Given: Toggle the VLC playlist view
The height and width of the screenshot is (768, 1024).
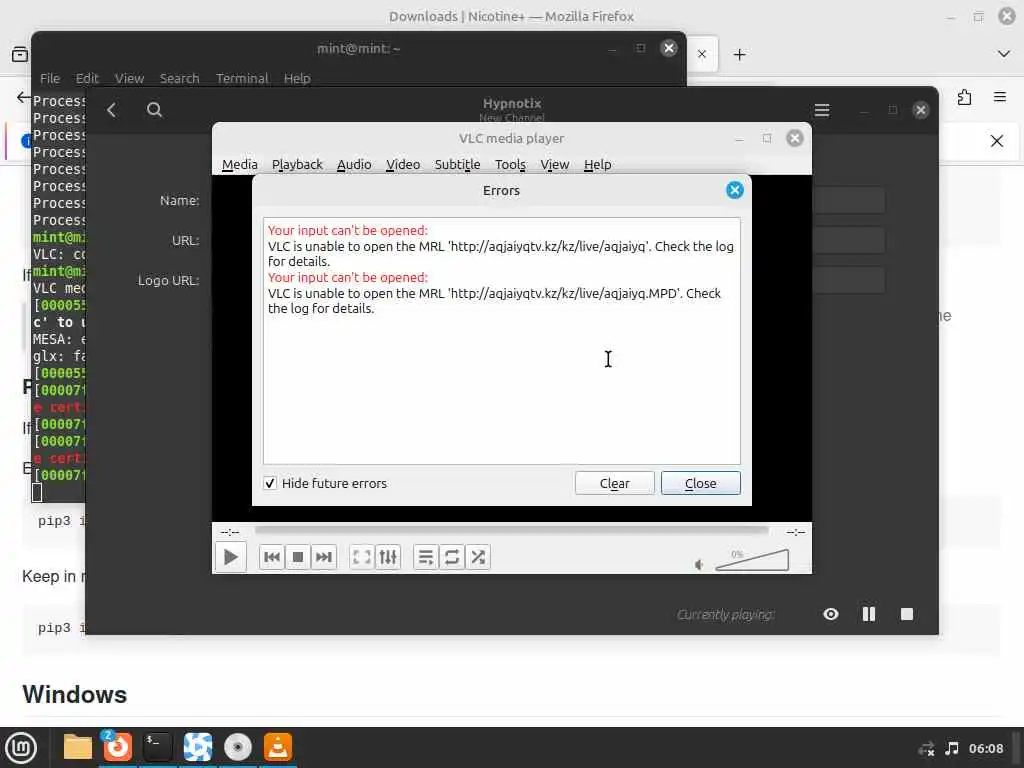Looking at the screenshot, I should click(x=426, y=557).
